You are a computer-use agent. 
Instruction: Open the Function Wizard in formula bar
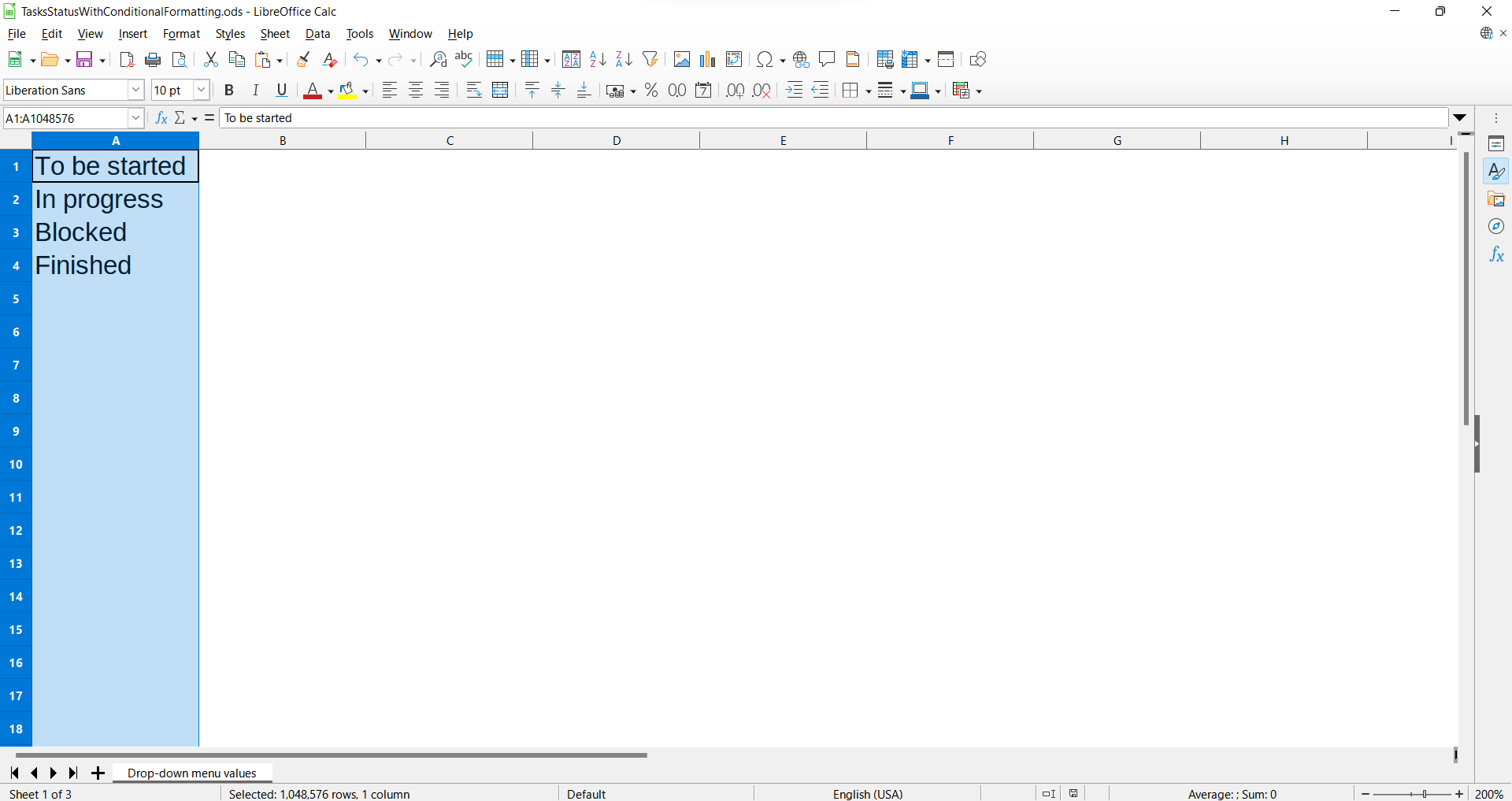click(161, 118)
